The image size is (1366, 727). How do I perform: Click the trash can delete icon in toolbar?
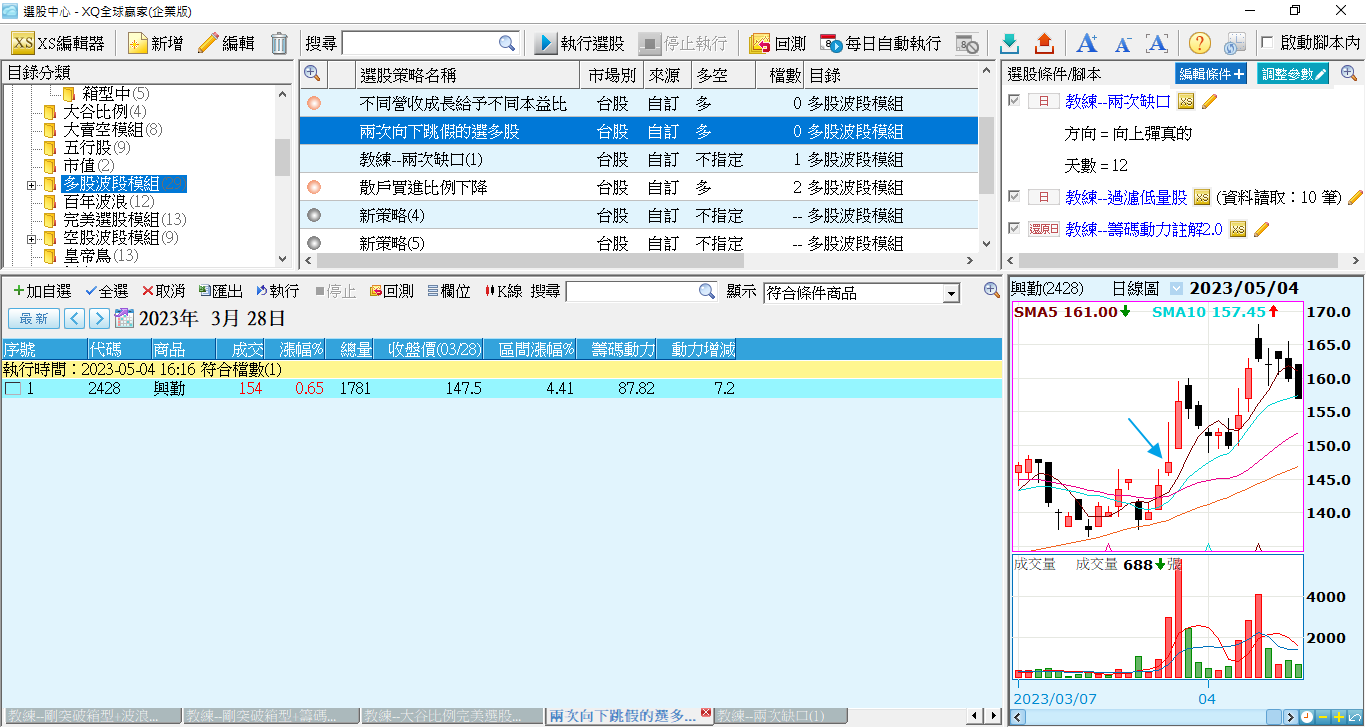(279, 44)
